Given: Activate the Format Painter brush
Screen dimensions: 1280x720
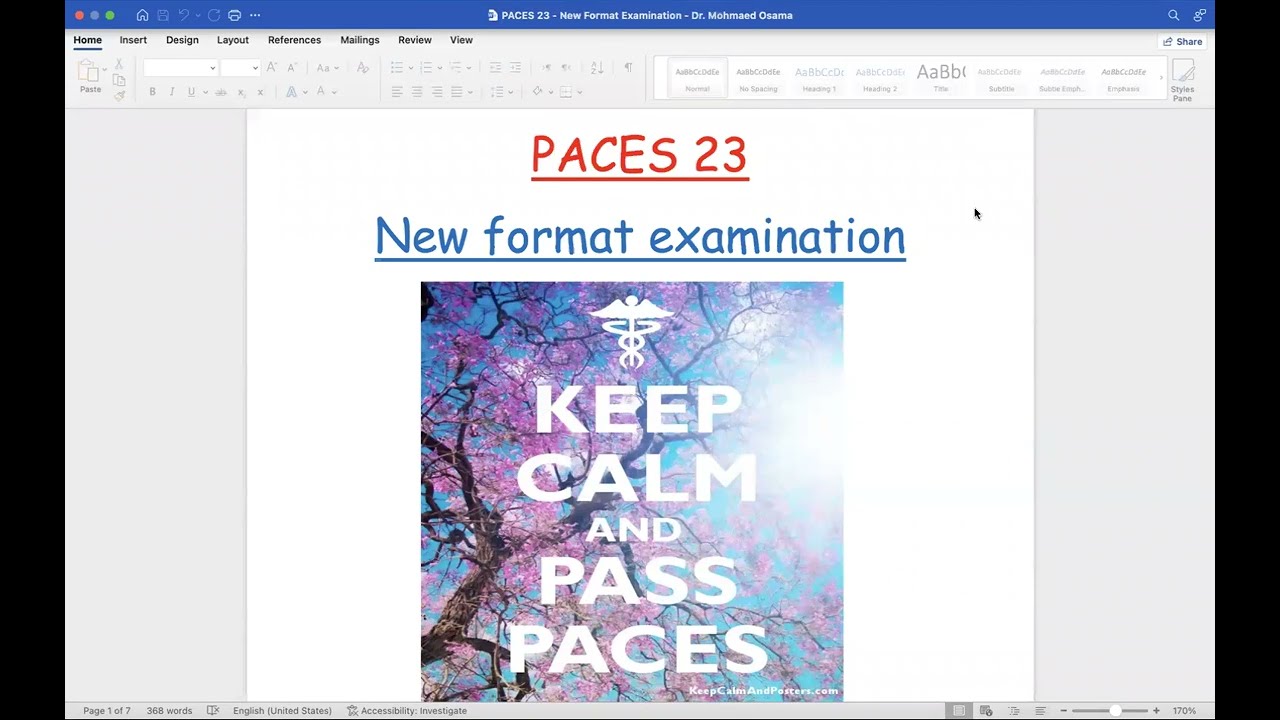Looking at the screenshot, I should [x=118, y=95].
